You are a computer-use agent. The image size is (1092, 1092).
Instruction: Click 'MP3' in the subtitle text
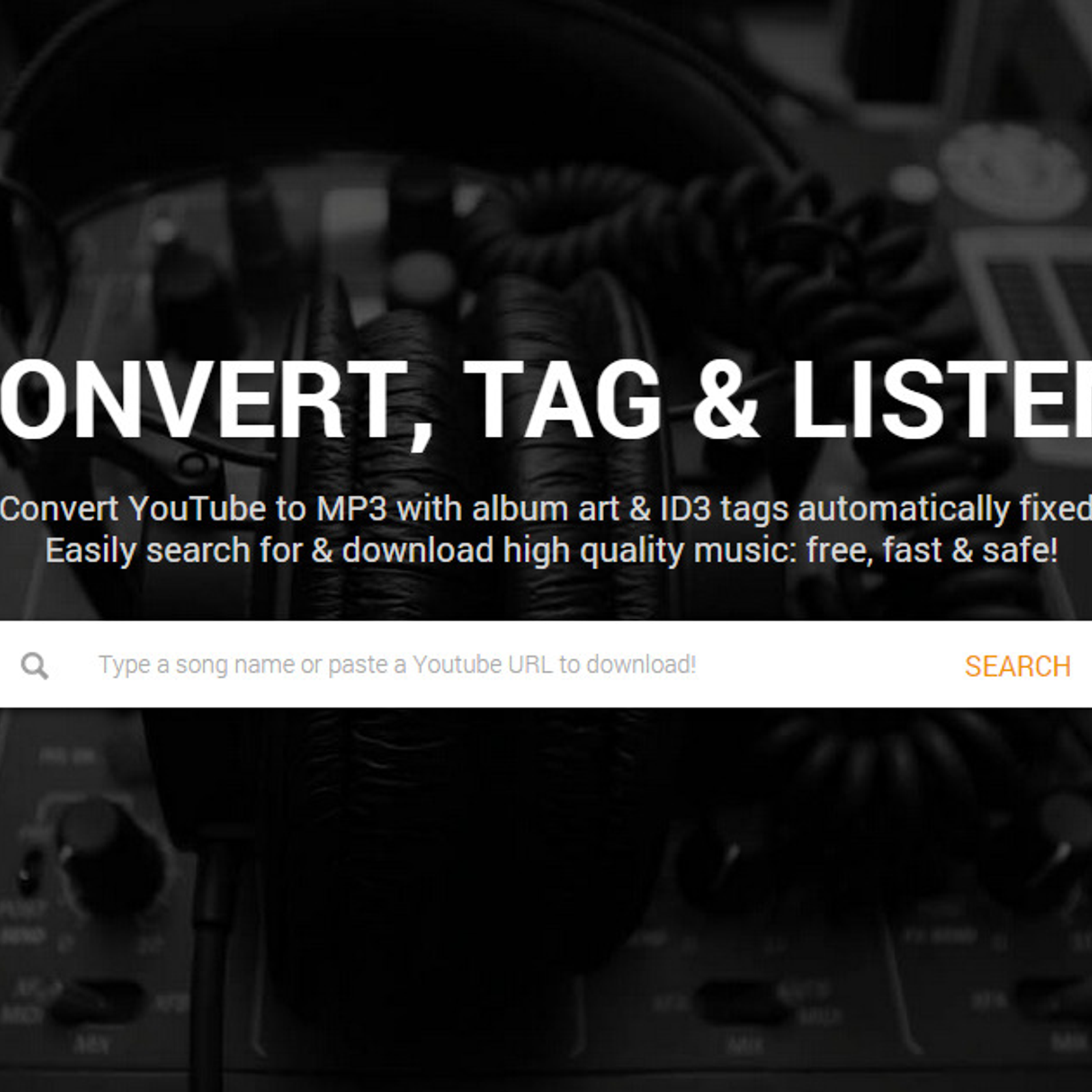(x=351, y=508)
